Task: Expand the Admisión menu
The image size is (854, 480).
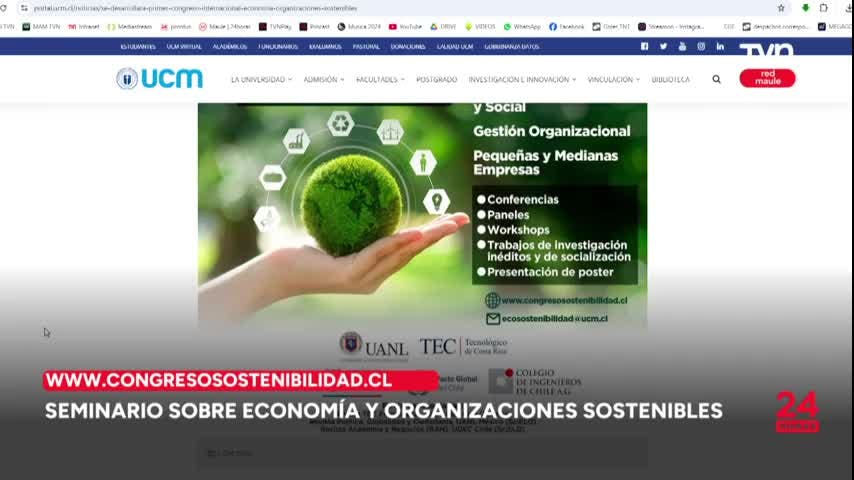Action: [x=324, y=80]
